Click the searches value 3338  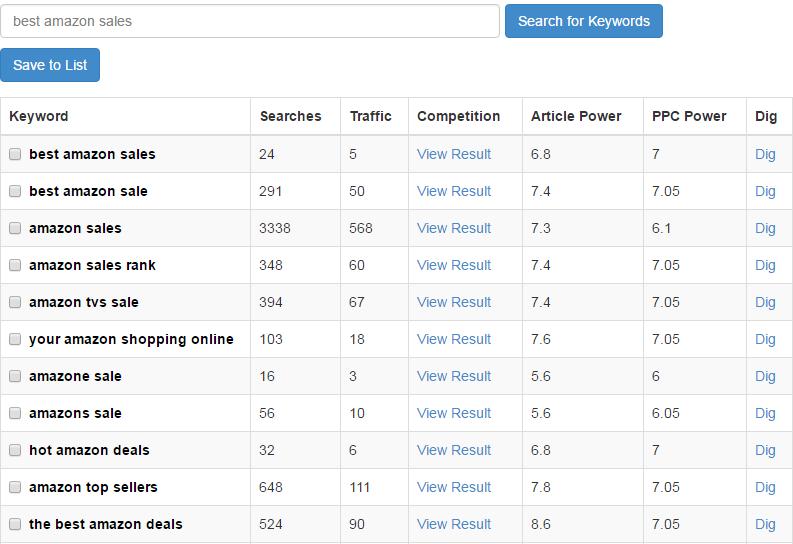click(275, 228)
